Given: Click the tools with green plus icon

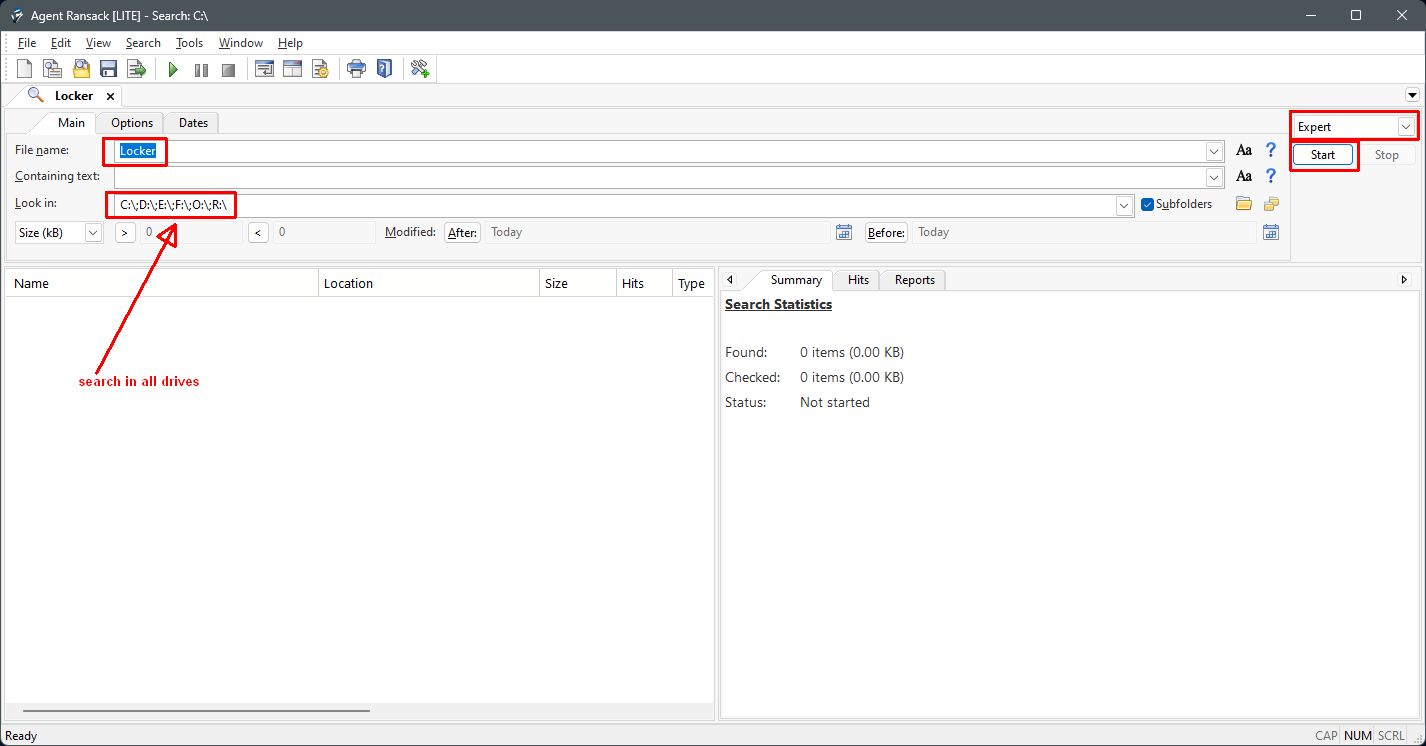Looking at the screenshot, I should (420, 69).
